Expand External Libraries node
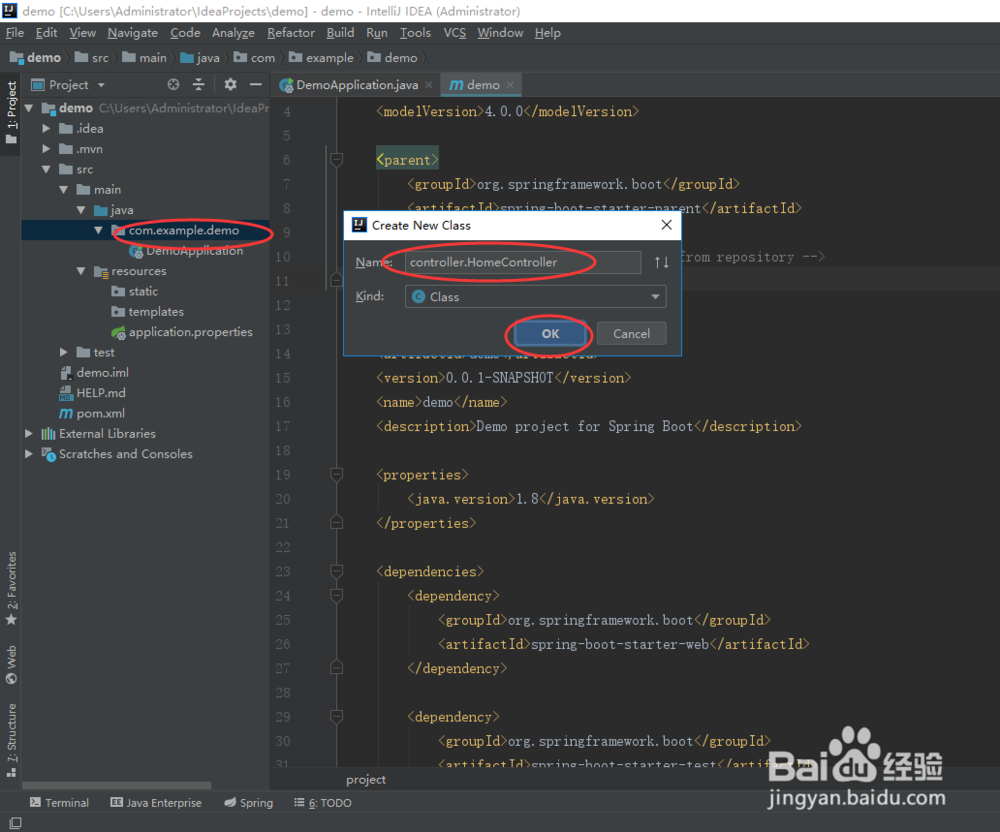This screenshot has width=1000, height=832. (29, 434)
